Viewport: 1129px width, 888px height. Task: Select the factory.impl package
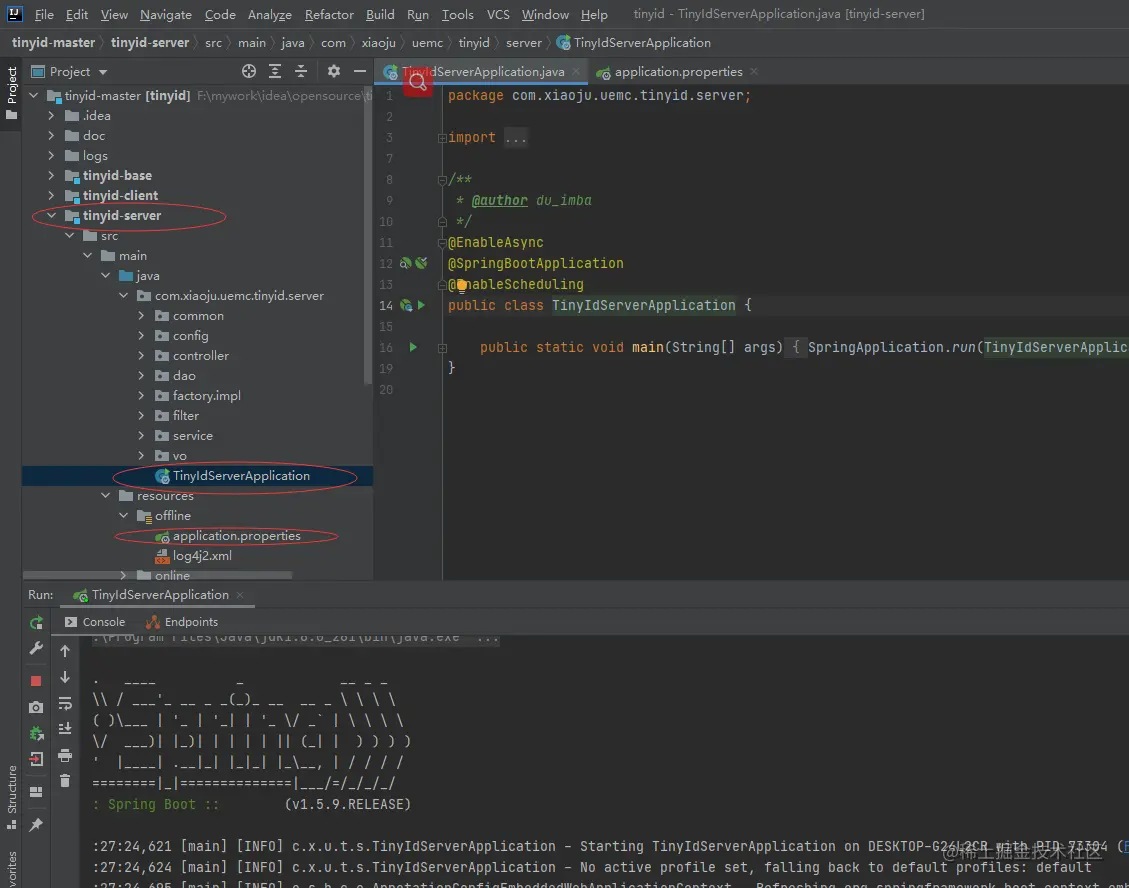tap(206, 395)
